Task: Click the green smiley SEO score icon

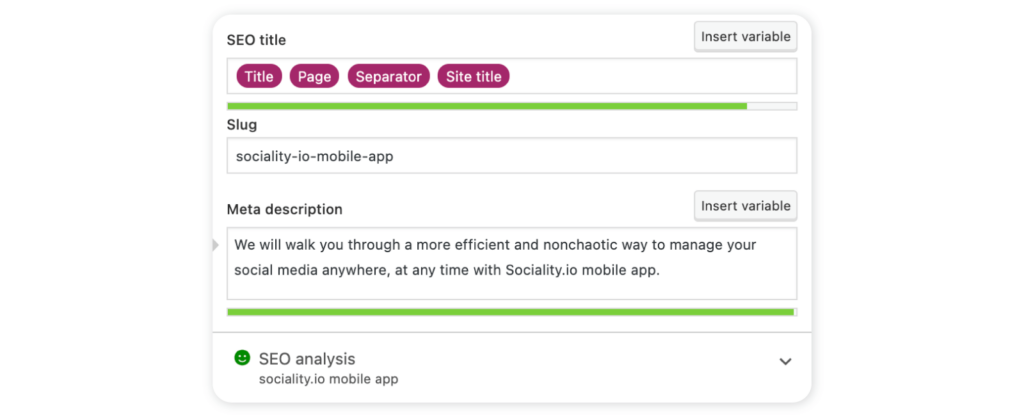Action: (242, 357)
